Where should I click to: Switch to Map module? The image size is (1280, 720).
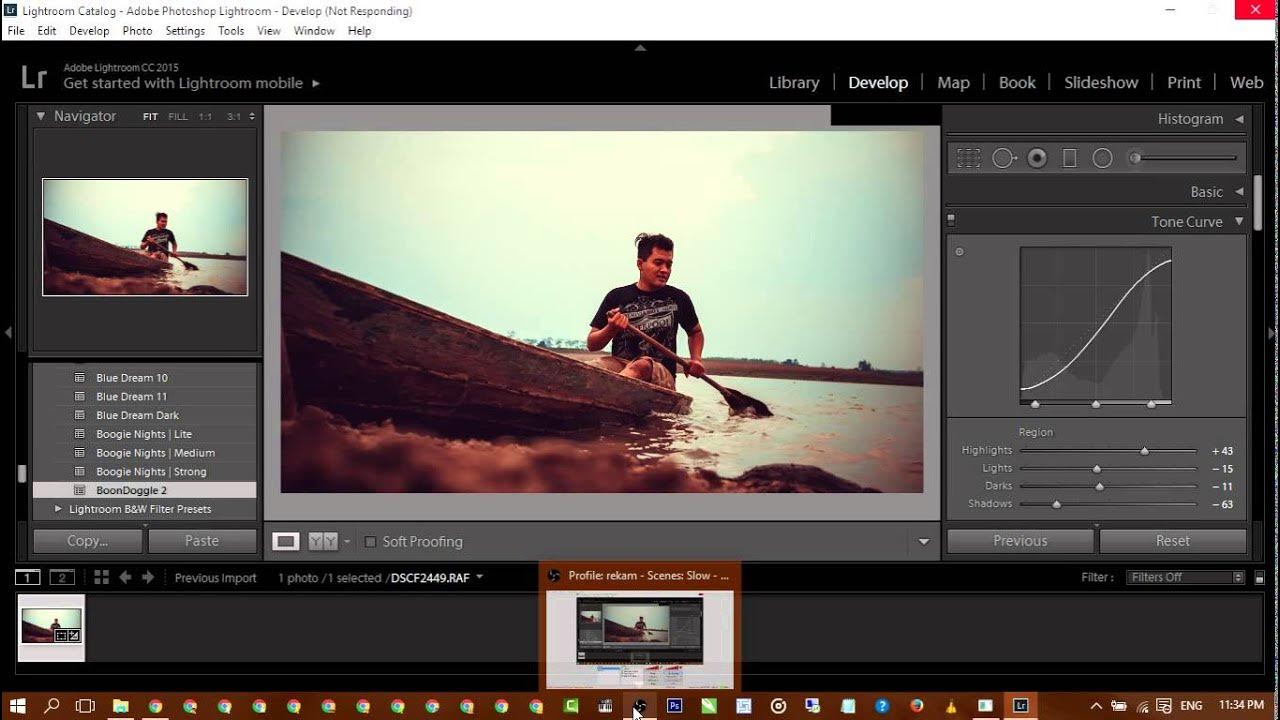(x=953, y=83)
